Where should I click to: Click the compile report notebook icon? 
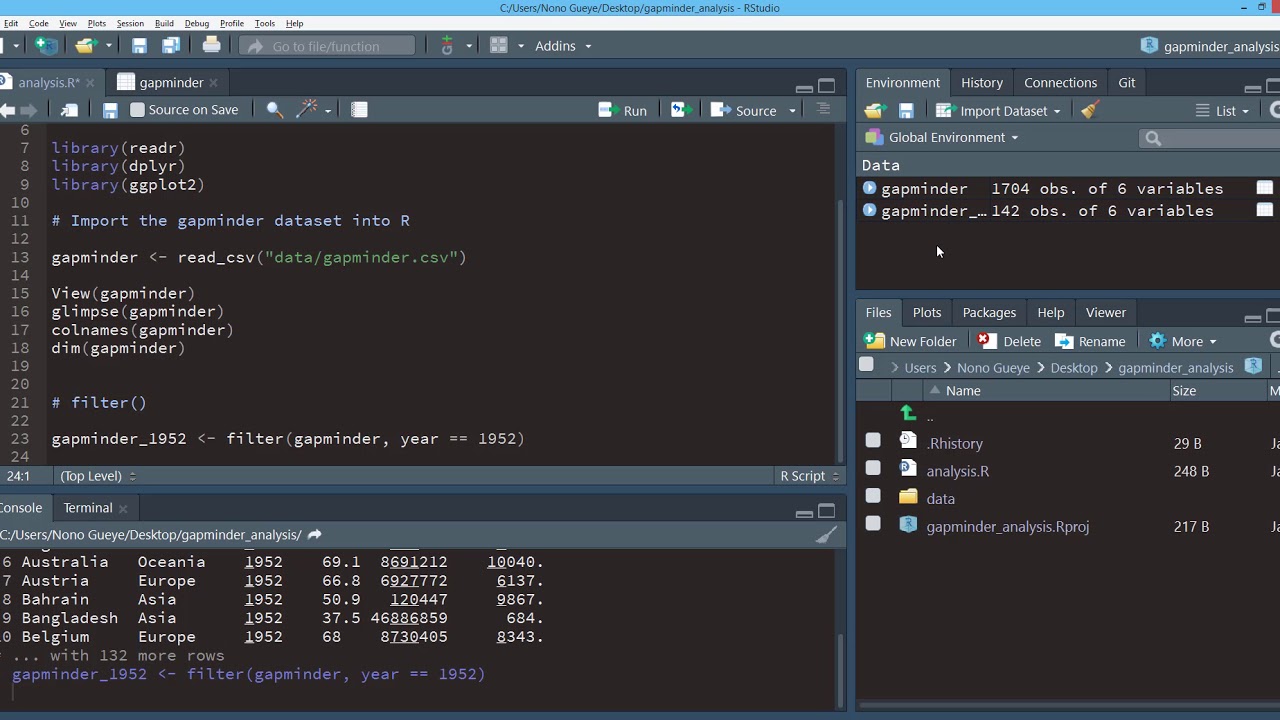coord(359,110)
